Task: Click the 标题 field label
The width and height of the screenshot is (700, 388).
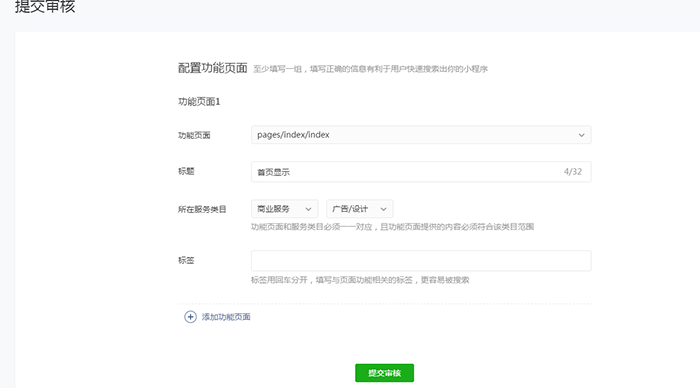Action: (186, 171)
